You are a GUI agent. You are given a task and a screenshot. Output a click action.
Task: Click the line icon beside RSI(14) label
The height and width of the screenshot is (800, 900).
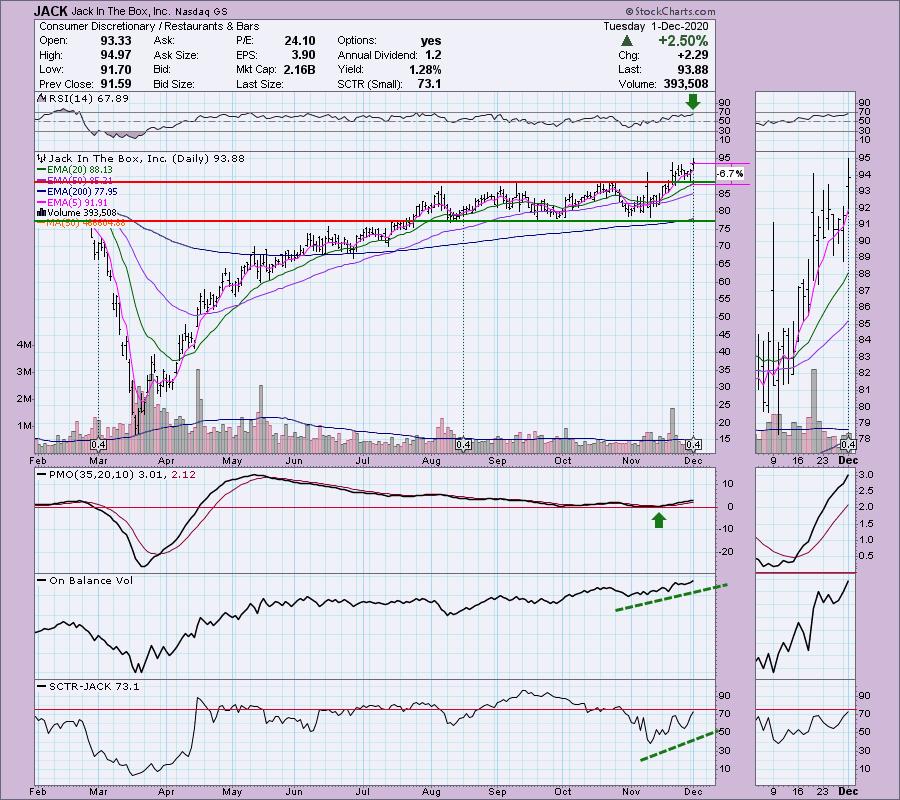pos(41,98)
